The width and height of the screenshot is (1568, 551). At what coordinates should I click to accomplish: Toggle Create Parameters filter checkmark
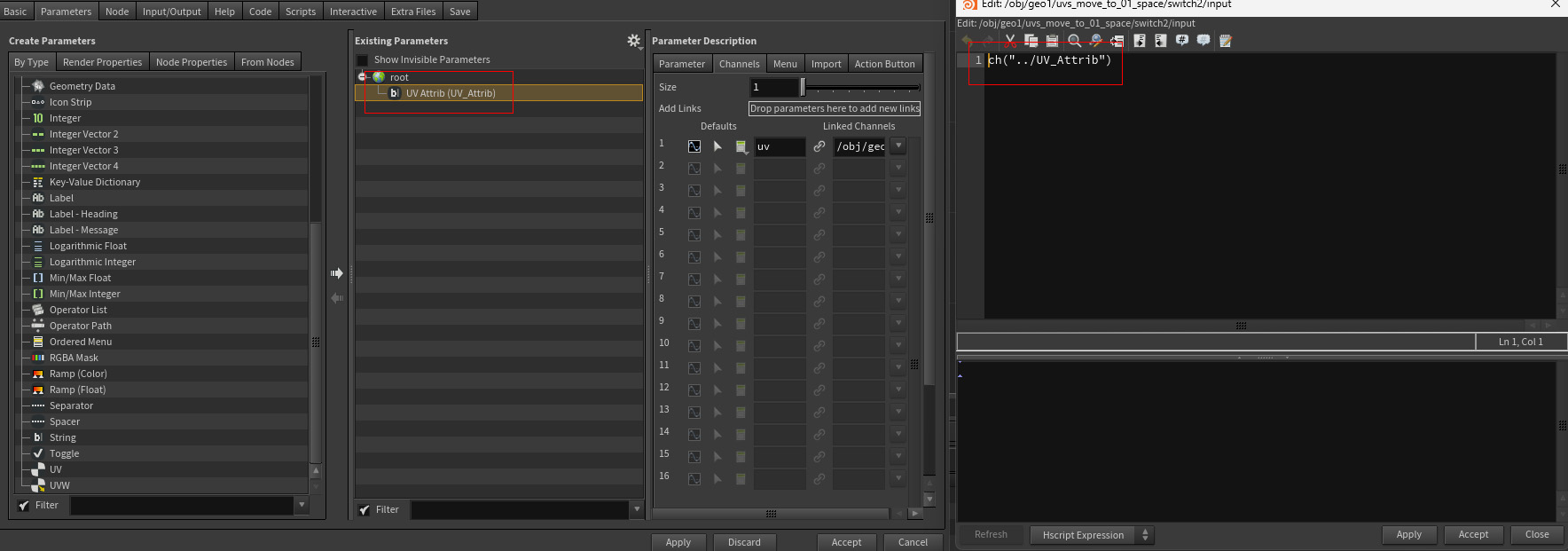24,506
